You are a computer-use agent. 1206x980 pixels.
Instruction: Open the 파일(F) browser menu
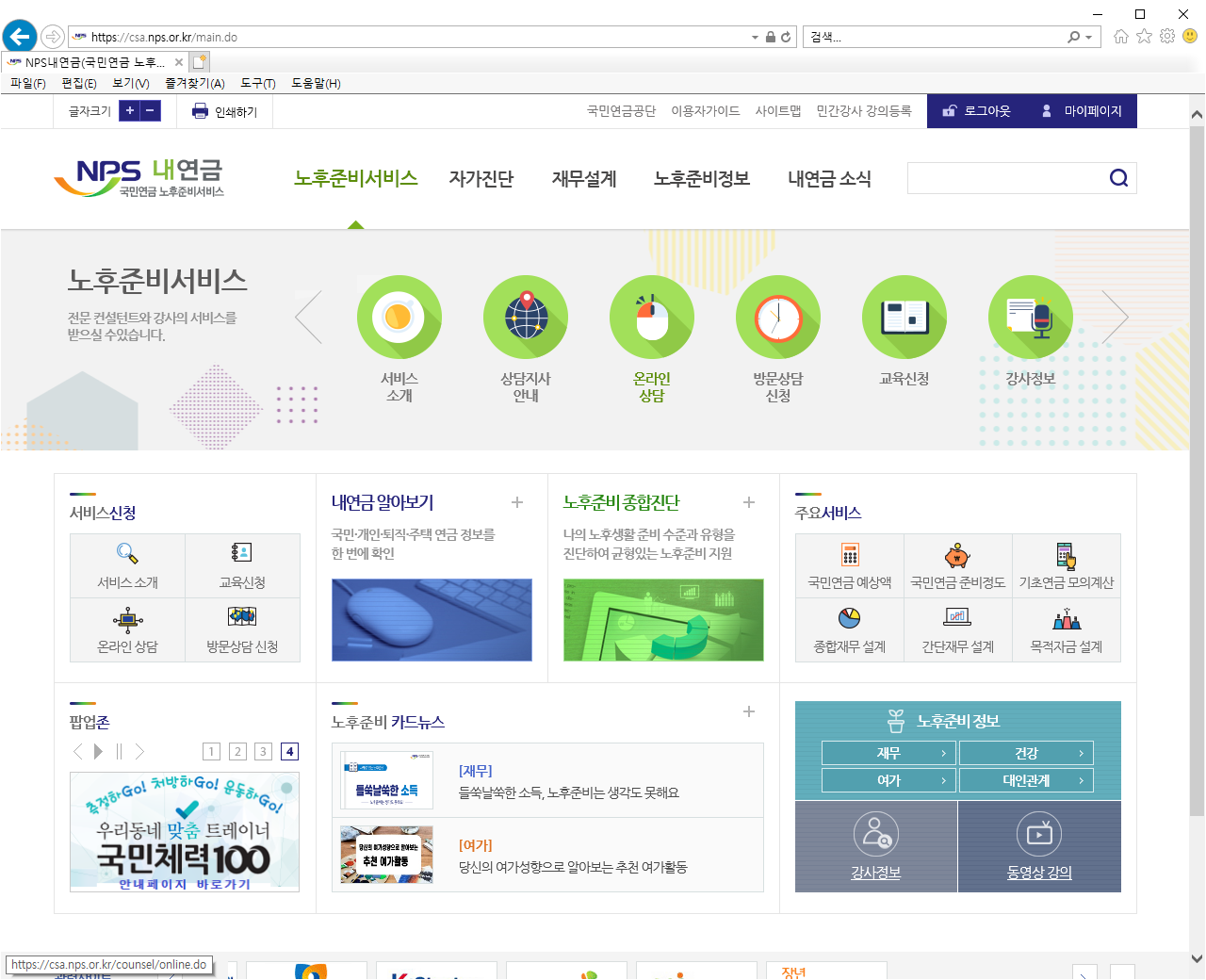[x=28, y=83]
